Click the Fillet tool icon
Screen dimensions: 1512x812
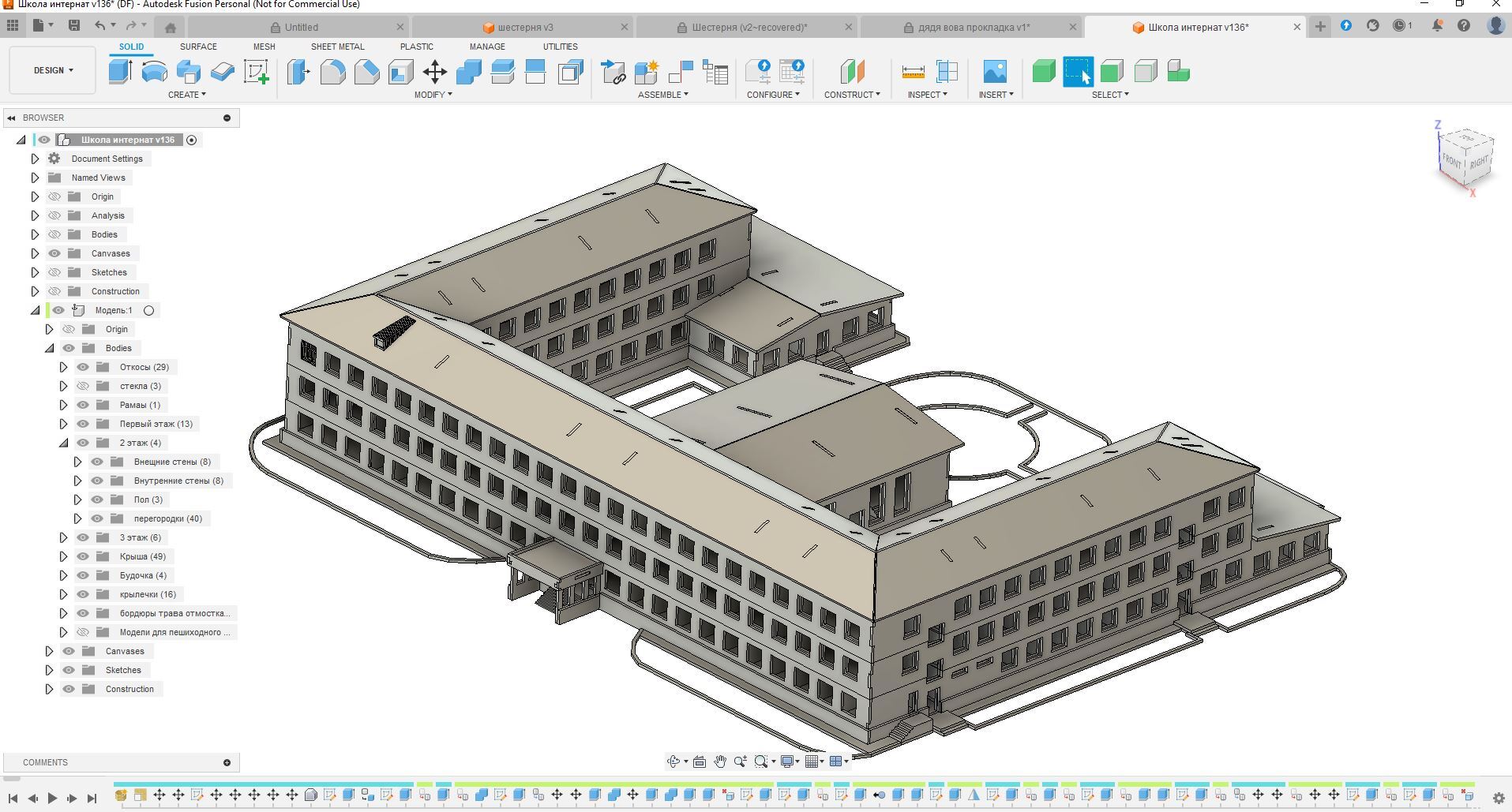tap(332, 72)
